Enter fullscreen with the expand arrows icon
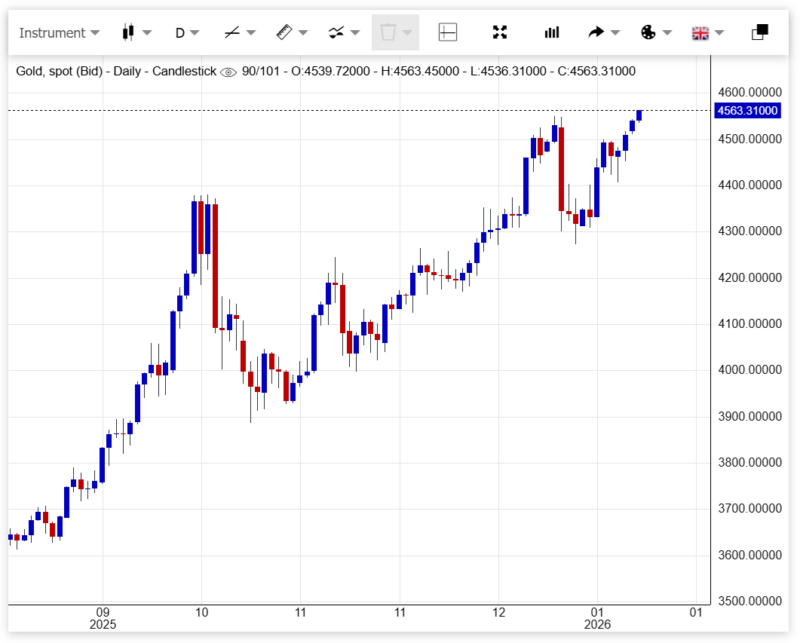 (x=500, y=32)
